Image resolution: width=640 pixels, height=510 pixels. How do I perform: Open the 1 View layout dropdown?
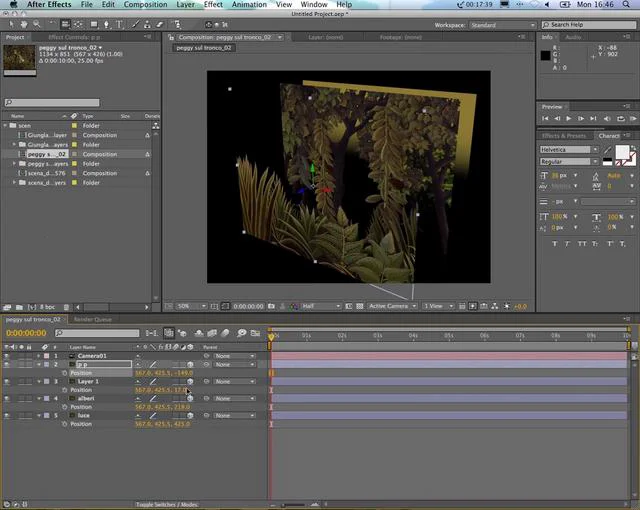click(438, 306)
